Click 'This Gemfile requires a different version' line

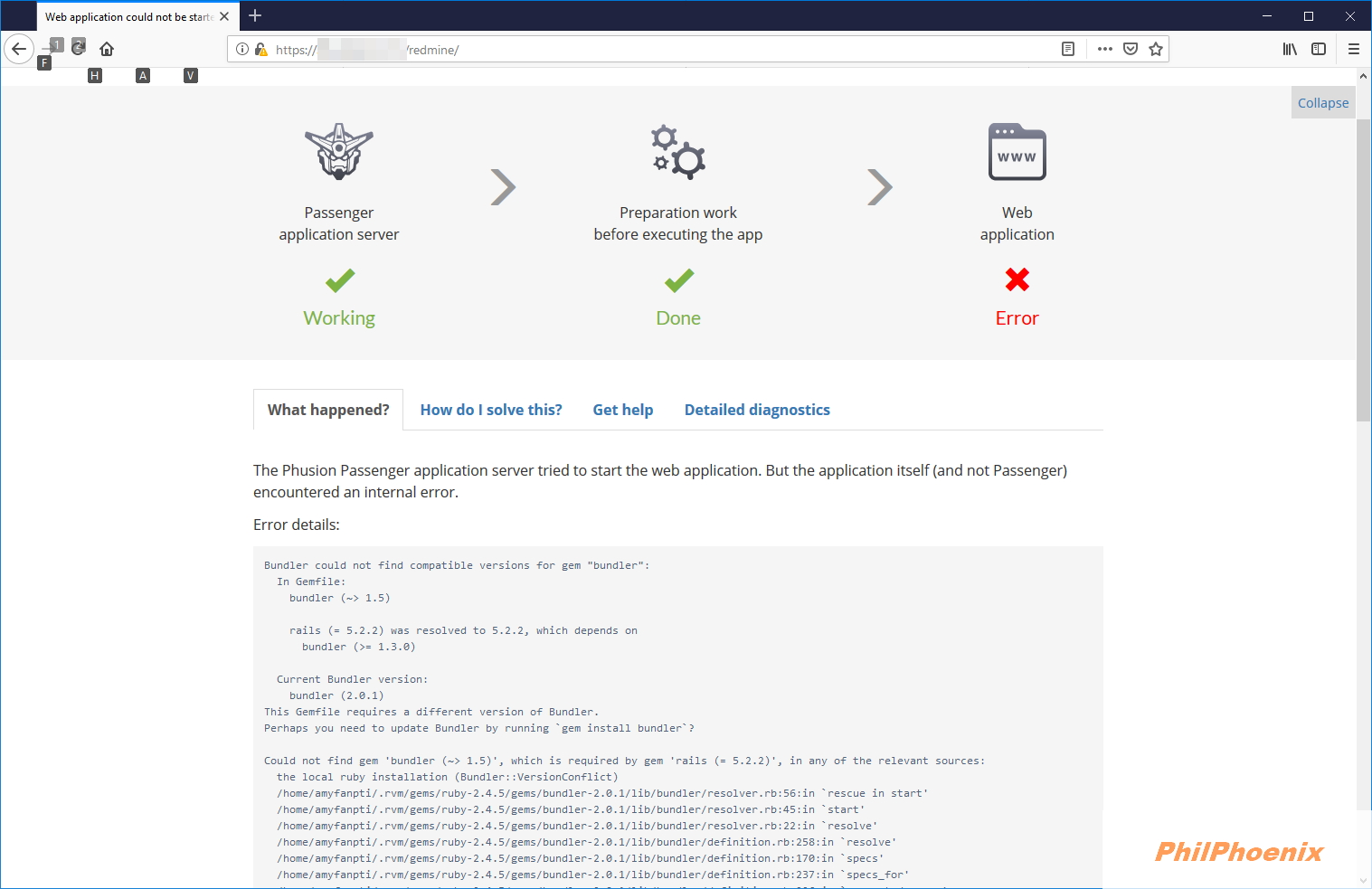(431, 712)
